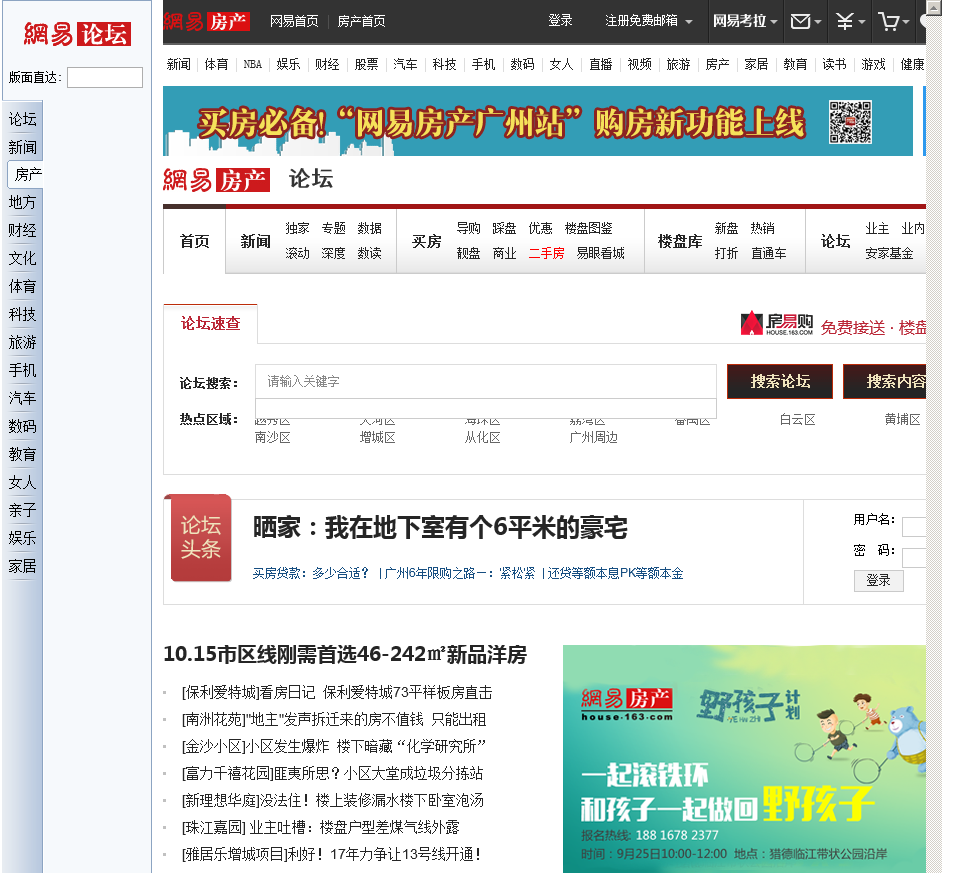Viewport: 960px width, 873px height.
Task: Open 买房贷款：多少合适？ link
Action: pyautogui.click(x=311, y=574)
